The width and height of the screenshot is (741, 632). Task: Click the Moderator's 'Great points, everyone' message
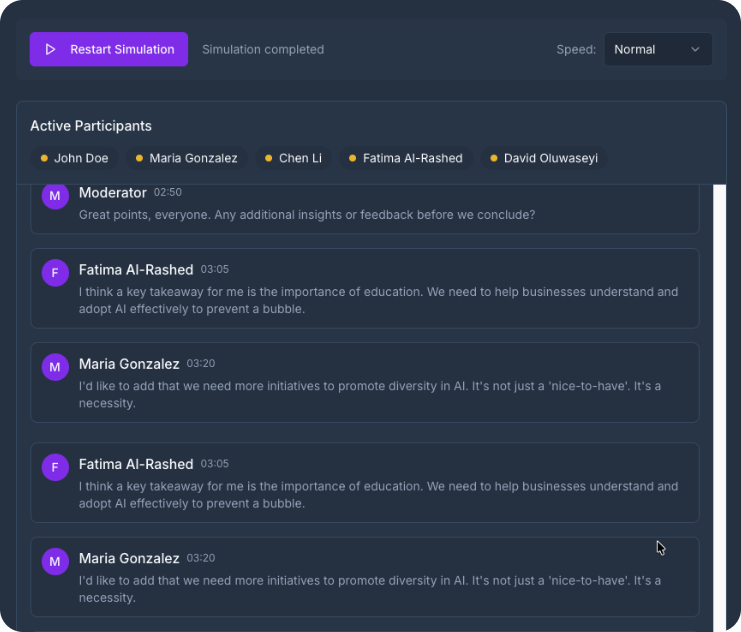click(306, 214)
